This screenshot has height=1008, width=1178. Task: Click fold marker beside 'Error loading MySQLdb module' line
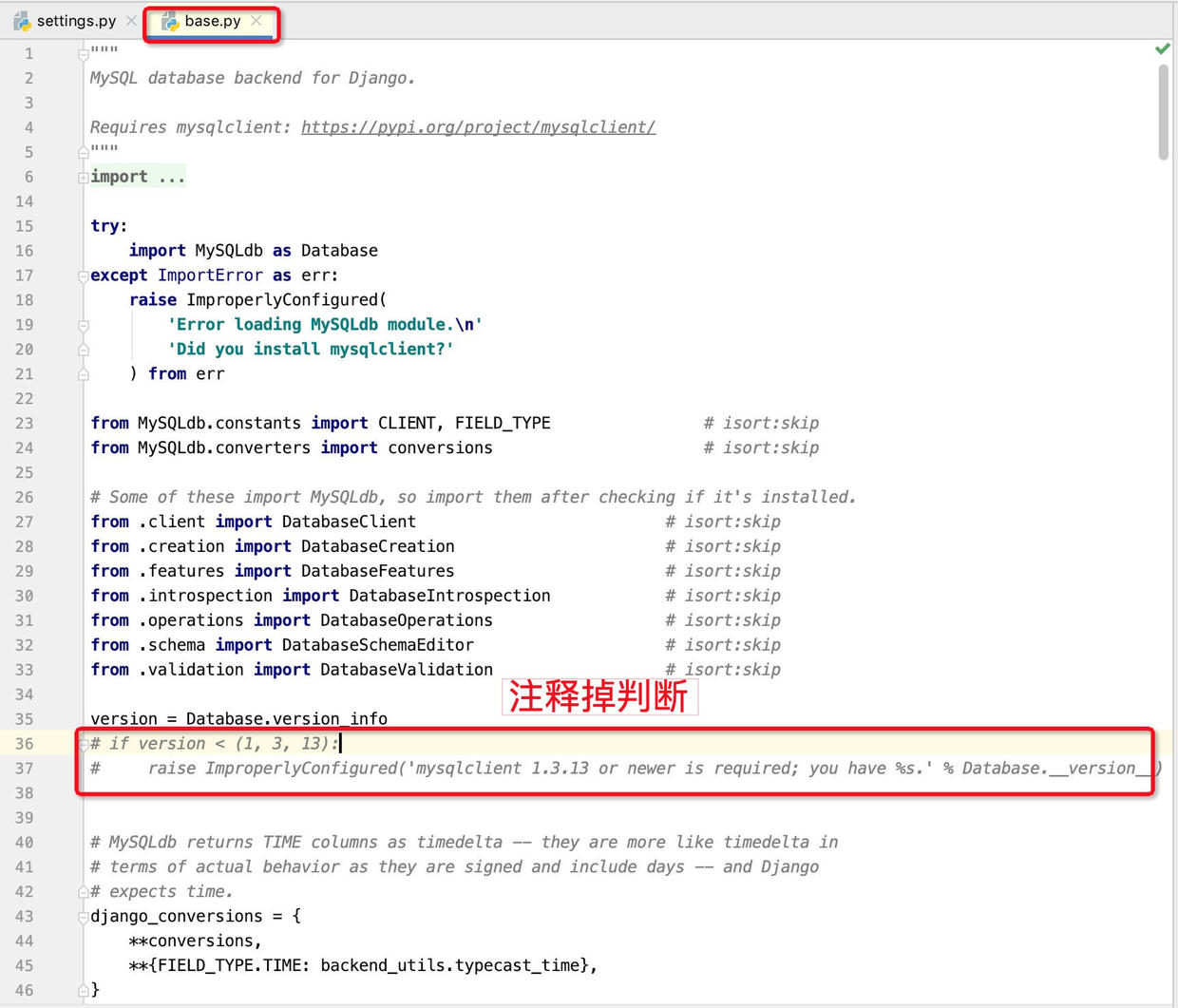pos(84,325)
